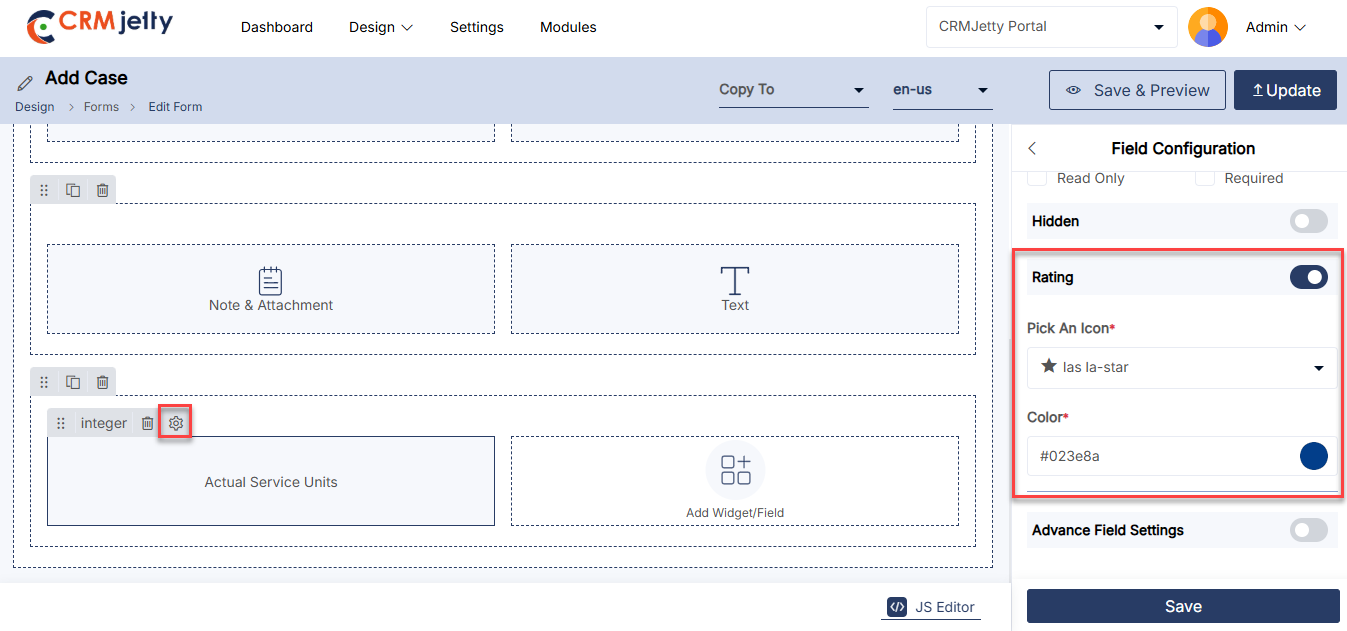
Task: Click the Text widget icon
Action: click(735, 280)
